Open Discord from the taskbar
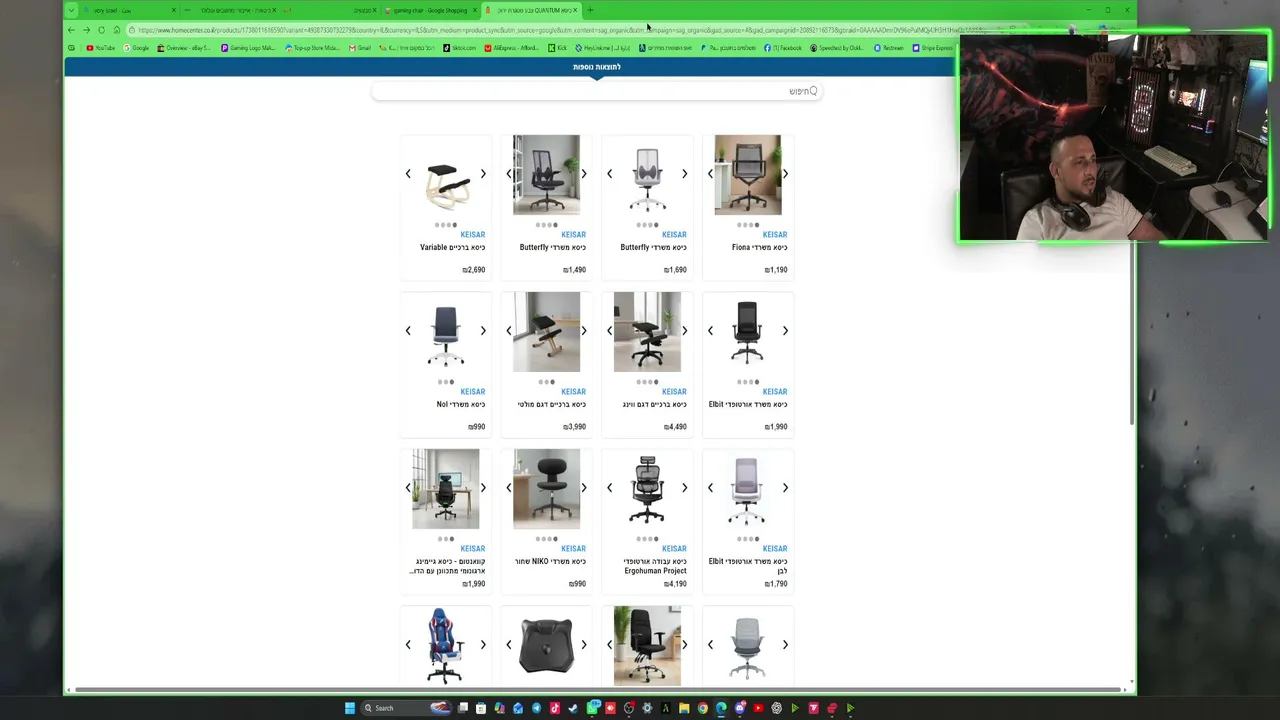 (739, 708)
